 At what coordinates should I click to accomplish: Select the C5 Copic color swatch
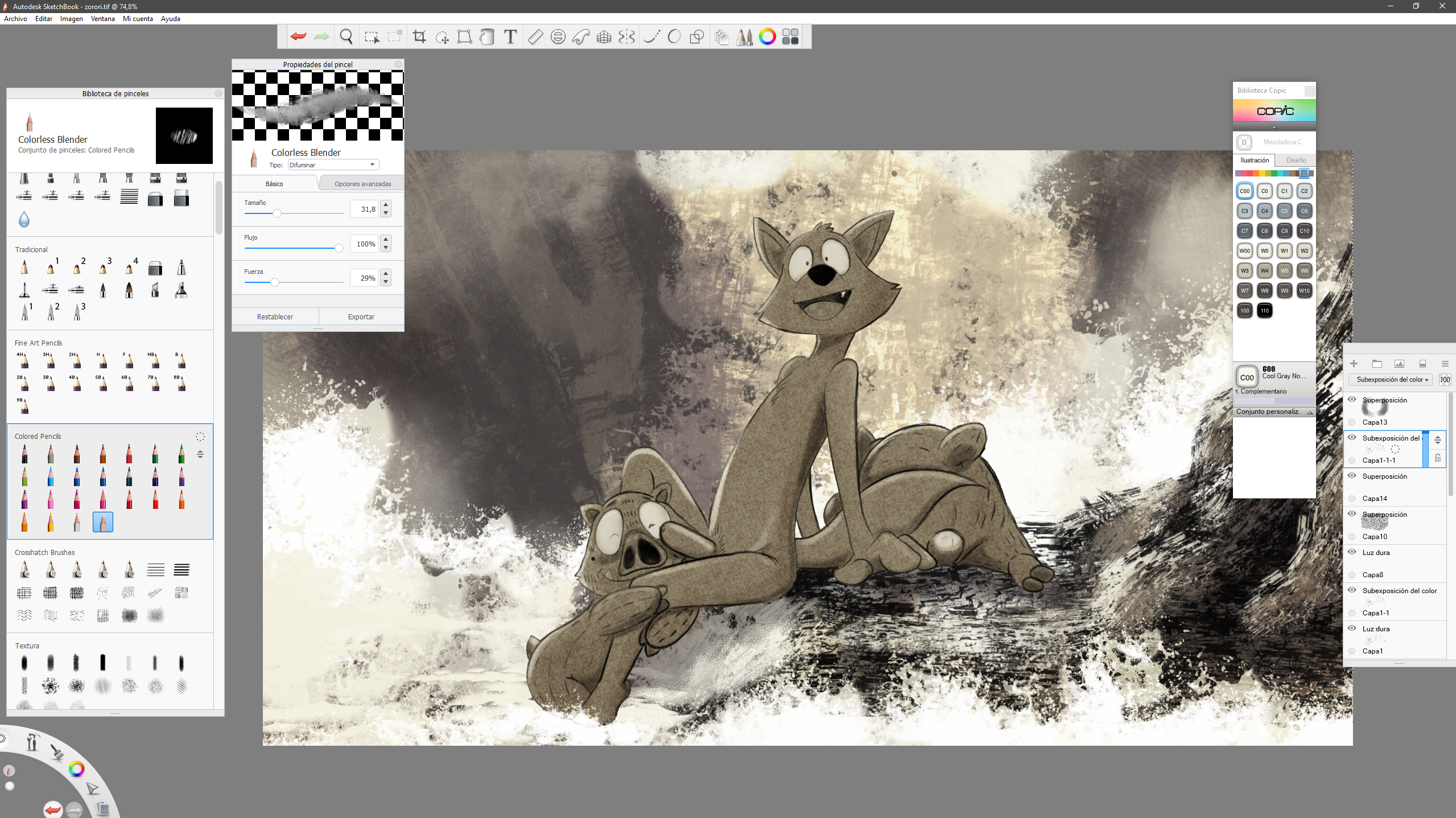pyautogui.click(x=1284, y=211)
